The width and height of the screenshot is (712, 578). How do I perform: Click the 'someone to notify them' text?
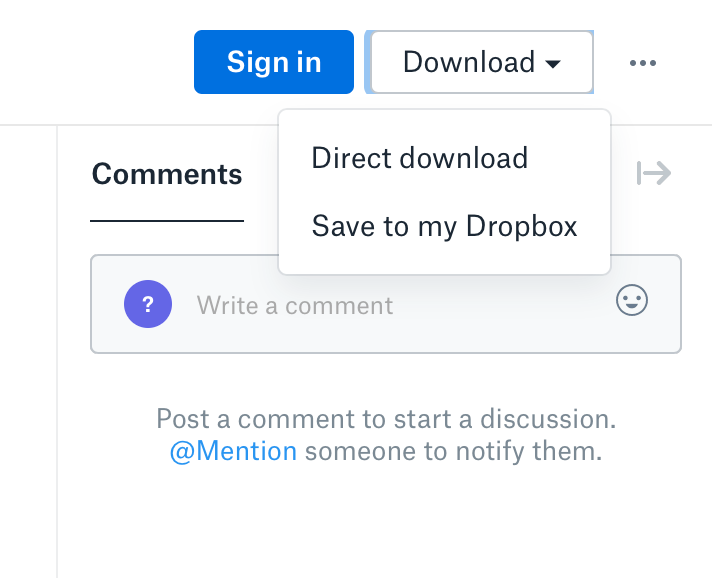click(x=453, y=451)
